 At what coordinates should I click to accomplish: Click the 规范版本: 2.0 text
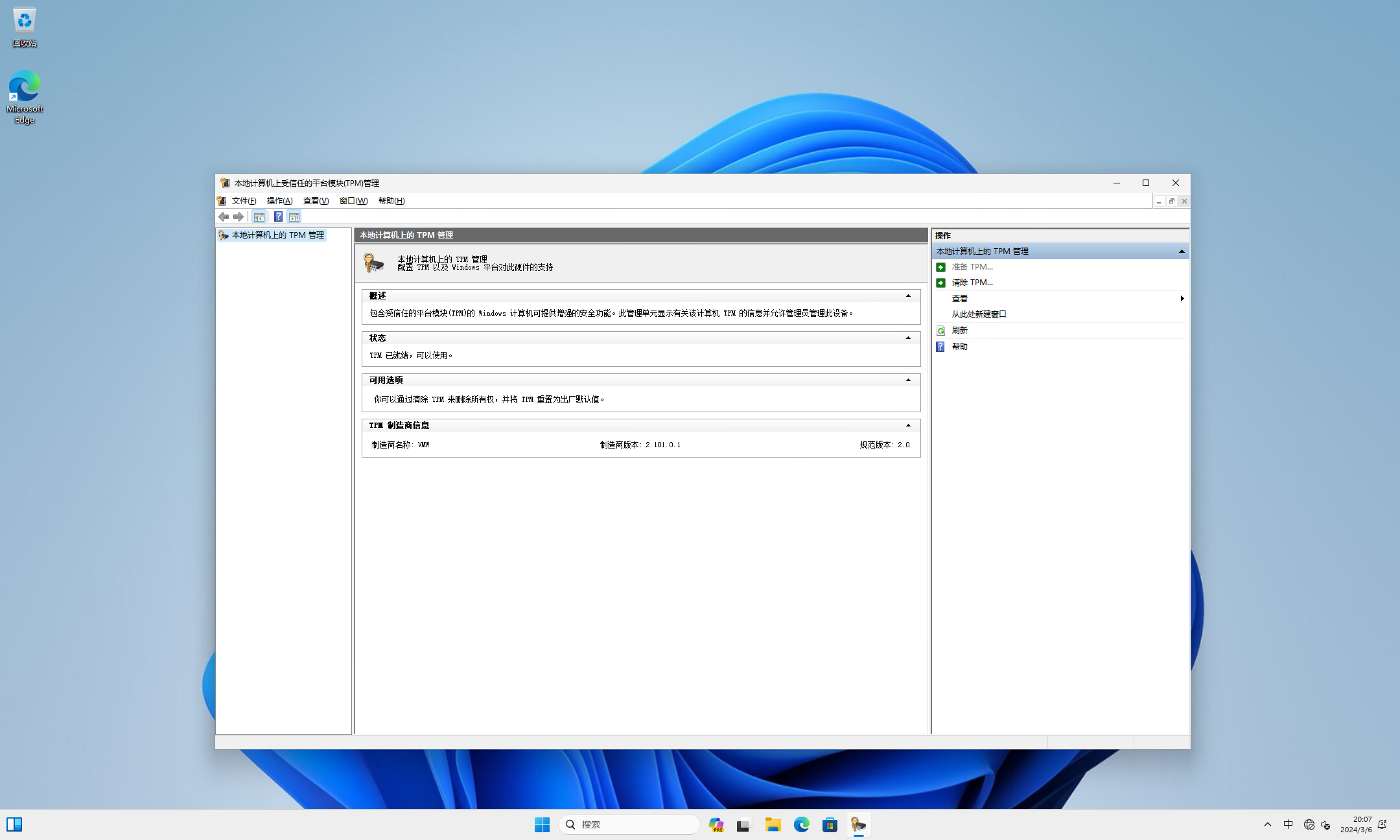click(885, 445)
